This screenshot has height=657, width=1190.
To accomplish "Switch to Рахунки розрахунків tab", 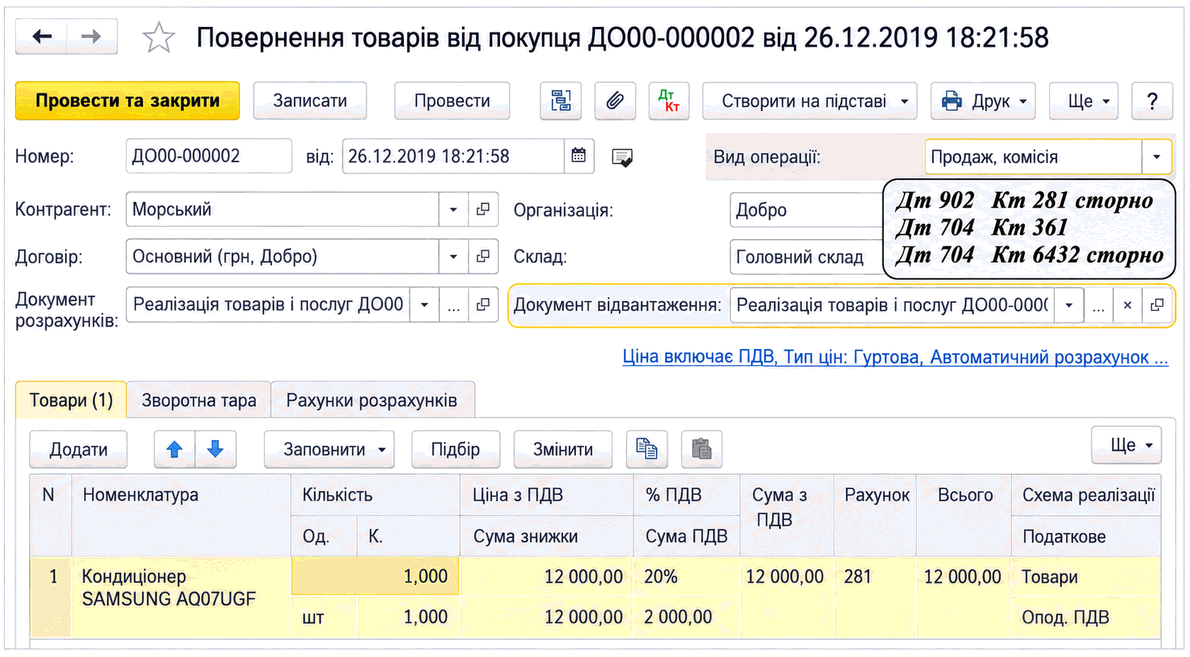I will pos(372,400).
